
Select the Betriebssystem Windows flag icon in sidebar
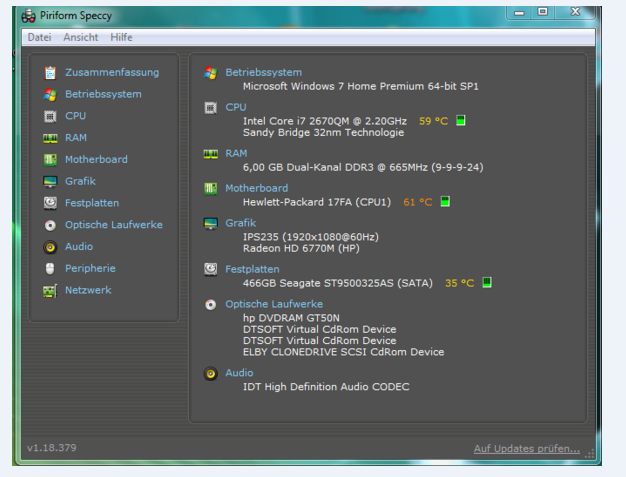click(50, 95)
